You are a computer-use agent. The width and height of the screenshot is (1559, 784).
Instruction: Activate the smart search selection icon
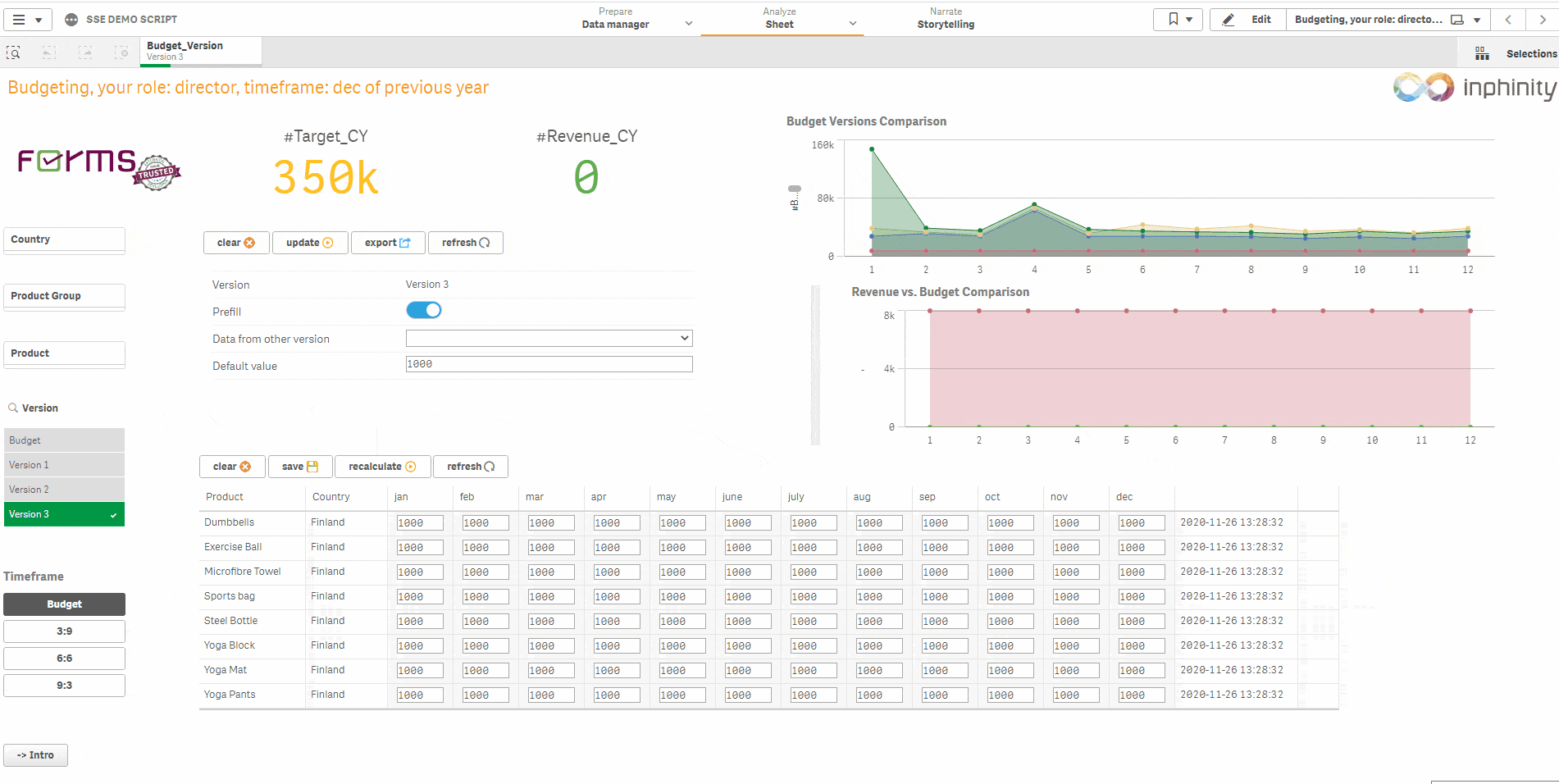pos(13,53)
